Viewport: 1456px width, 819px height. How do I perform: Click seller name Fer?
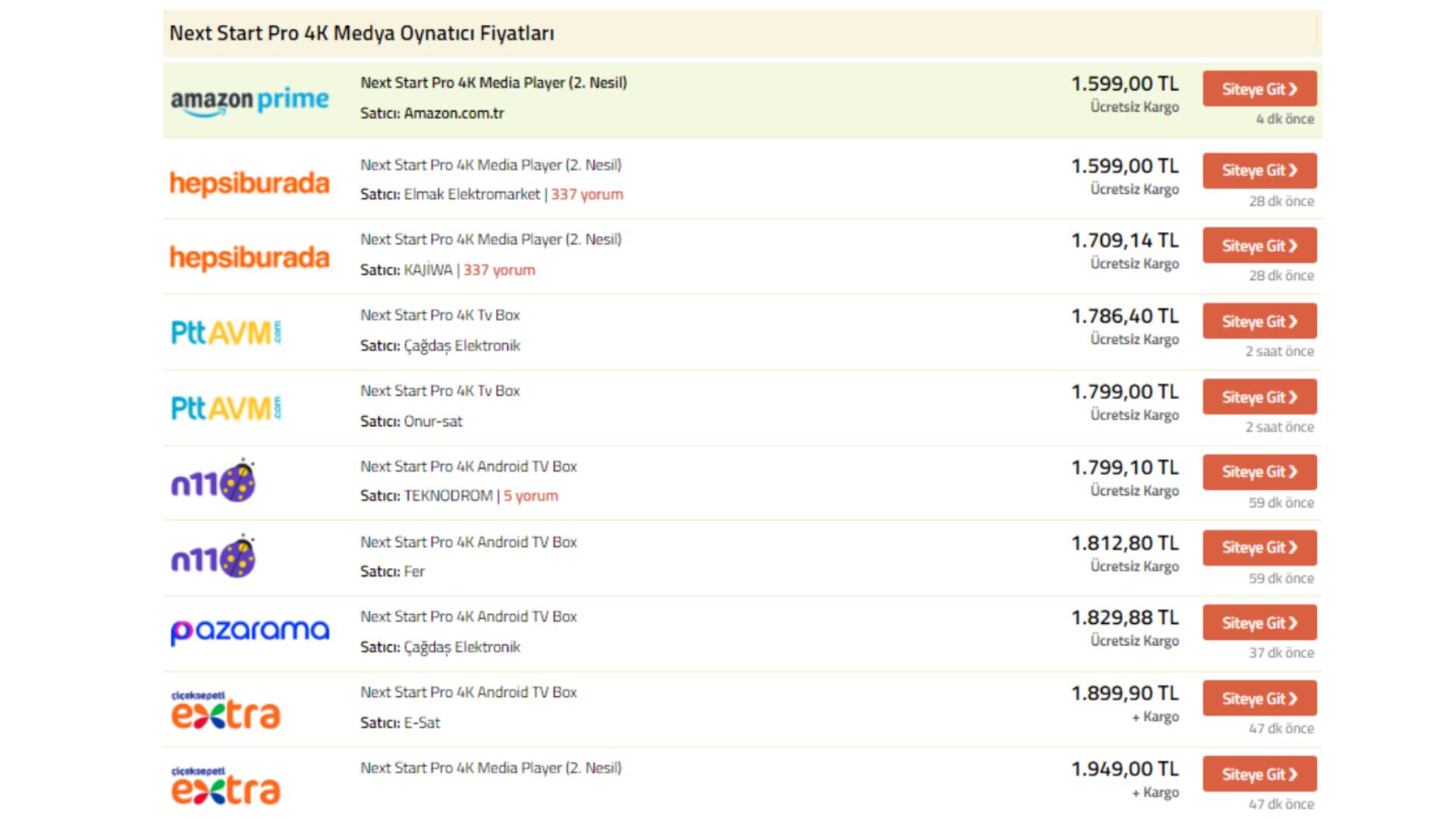(414, 572)
